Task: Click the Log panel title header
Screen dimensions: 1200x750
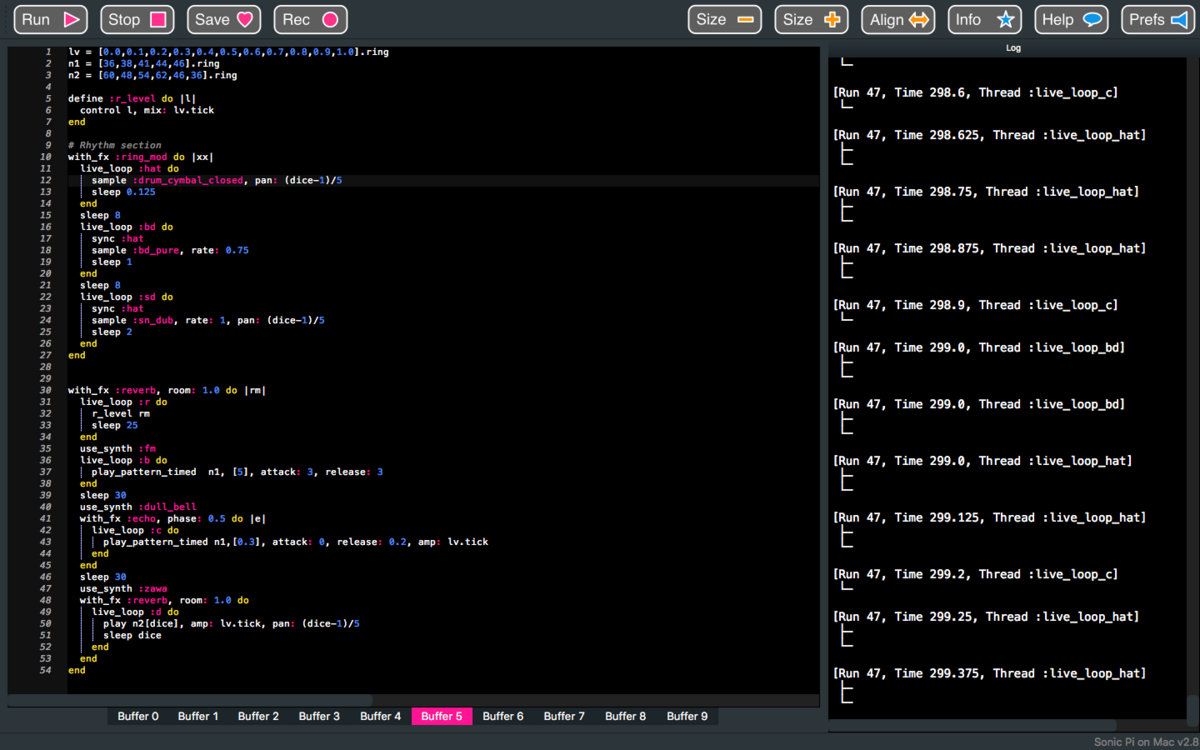Action: point(1013,48)
